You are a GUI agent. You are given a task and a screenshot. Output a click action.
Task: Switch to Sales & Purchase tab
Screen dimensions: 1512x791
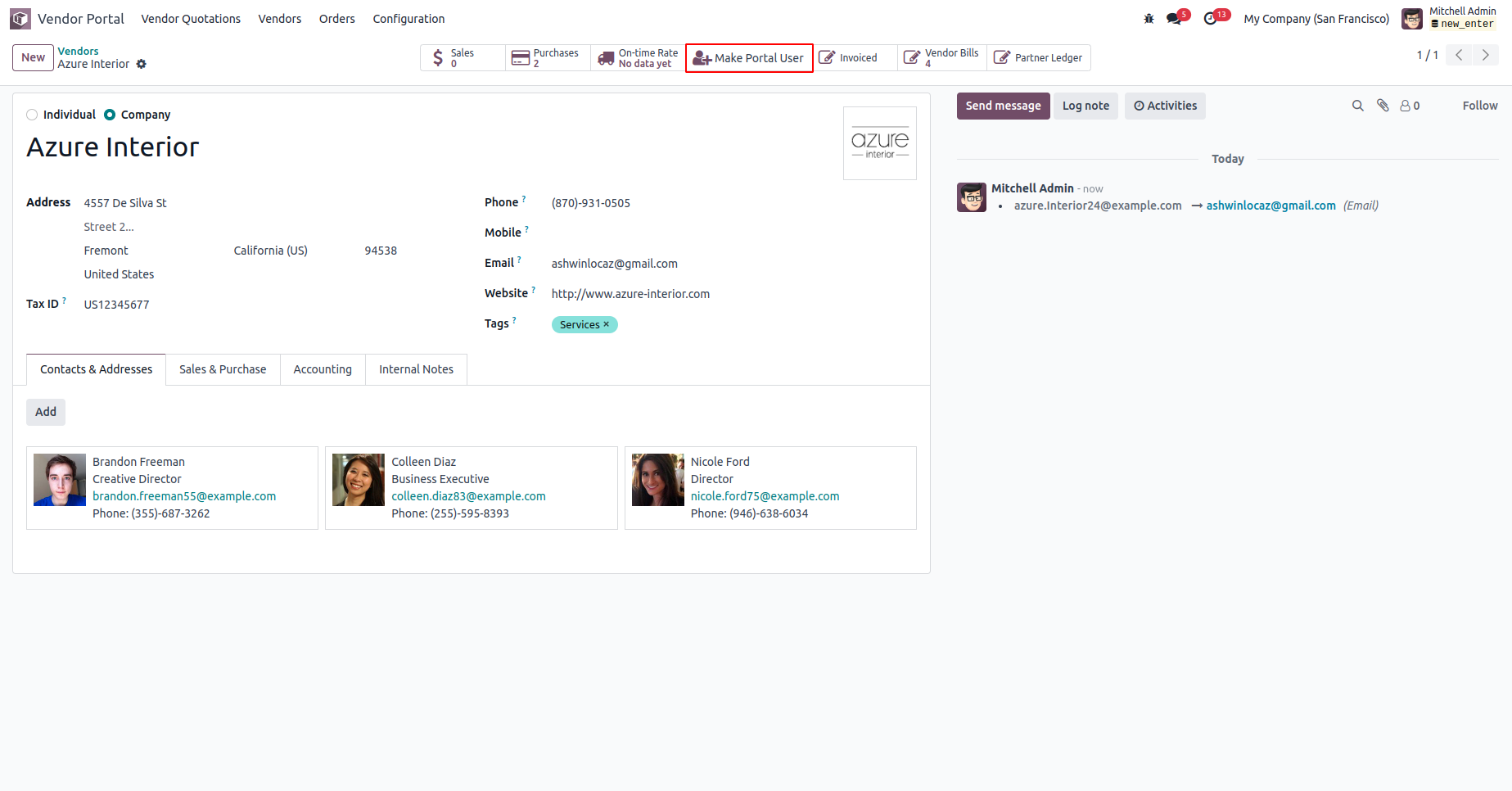[x=223, y=369]
